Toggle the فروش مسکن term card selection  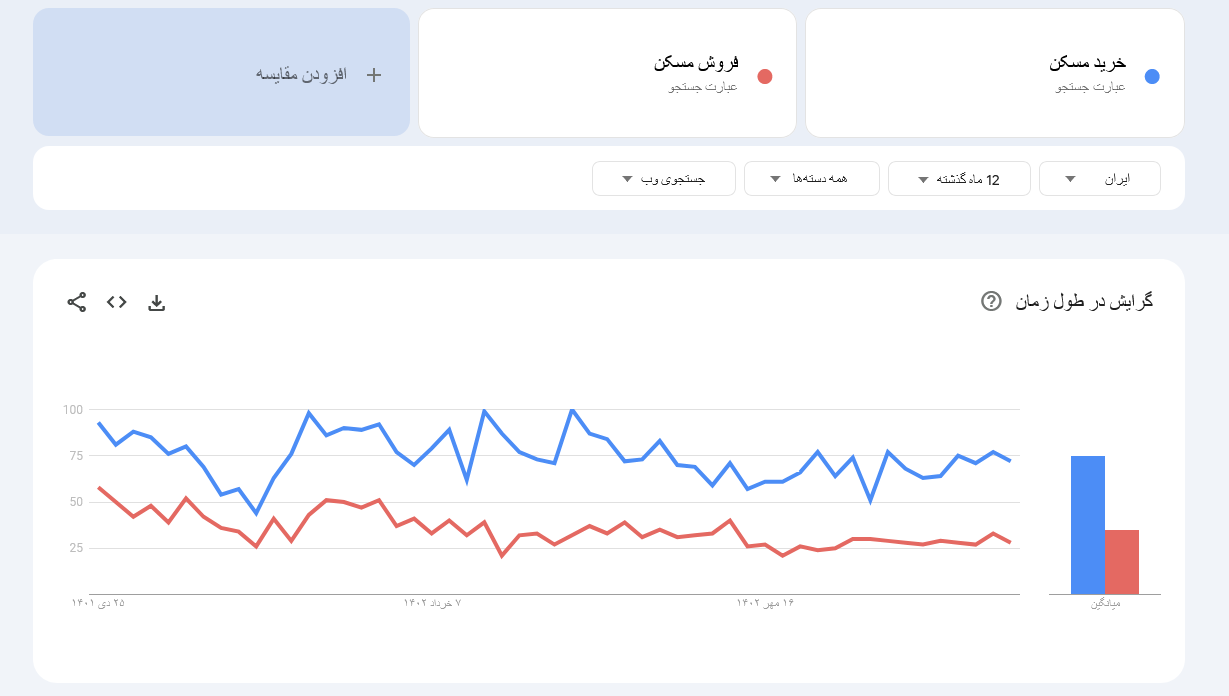pyautogui.click(x=606, y=72)
